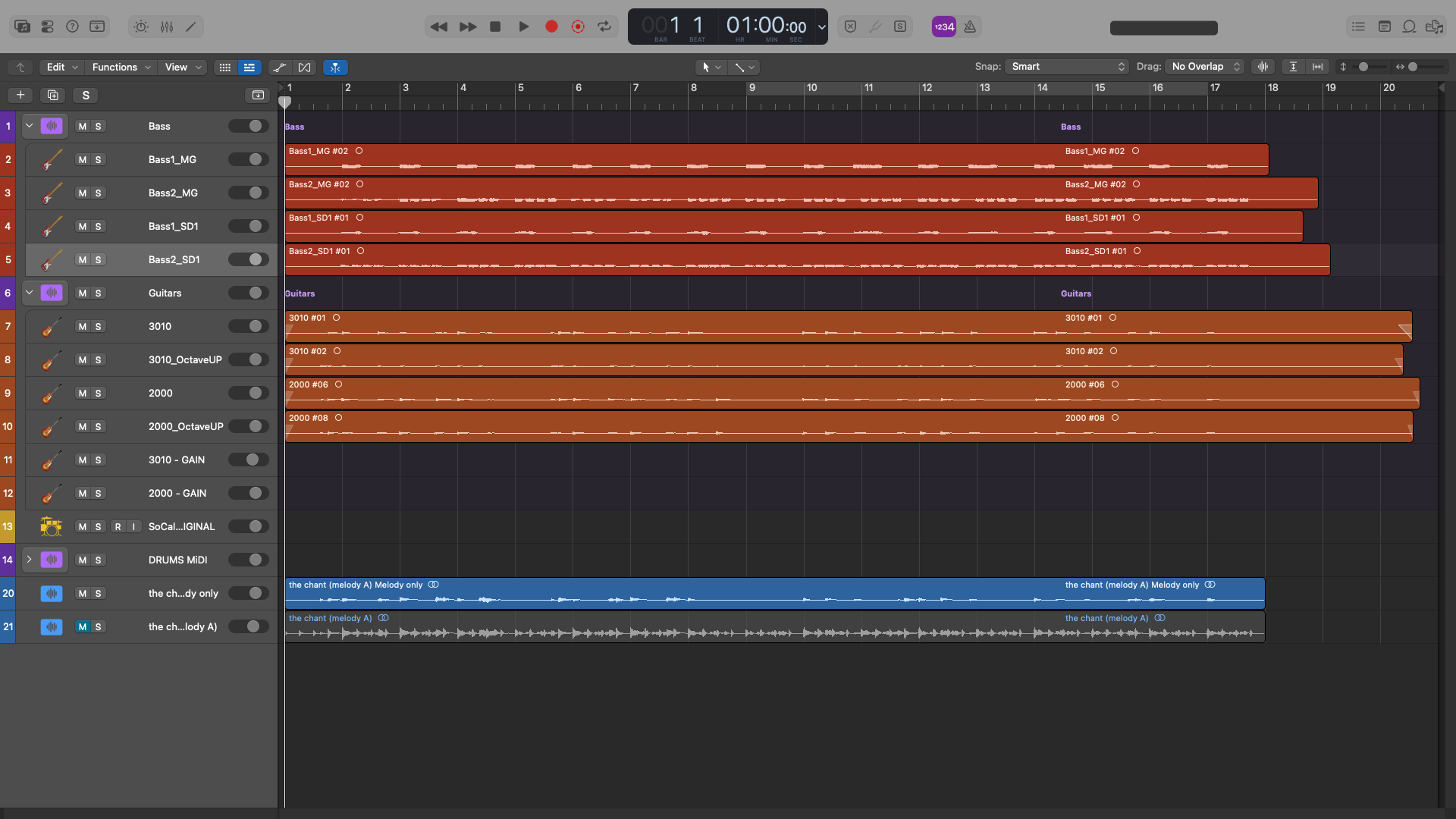Screen dimensions: 1456x819
Task: Open the Library panel icon
Action: tap(23, 27)
